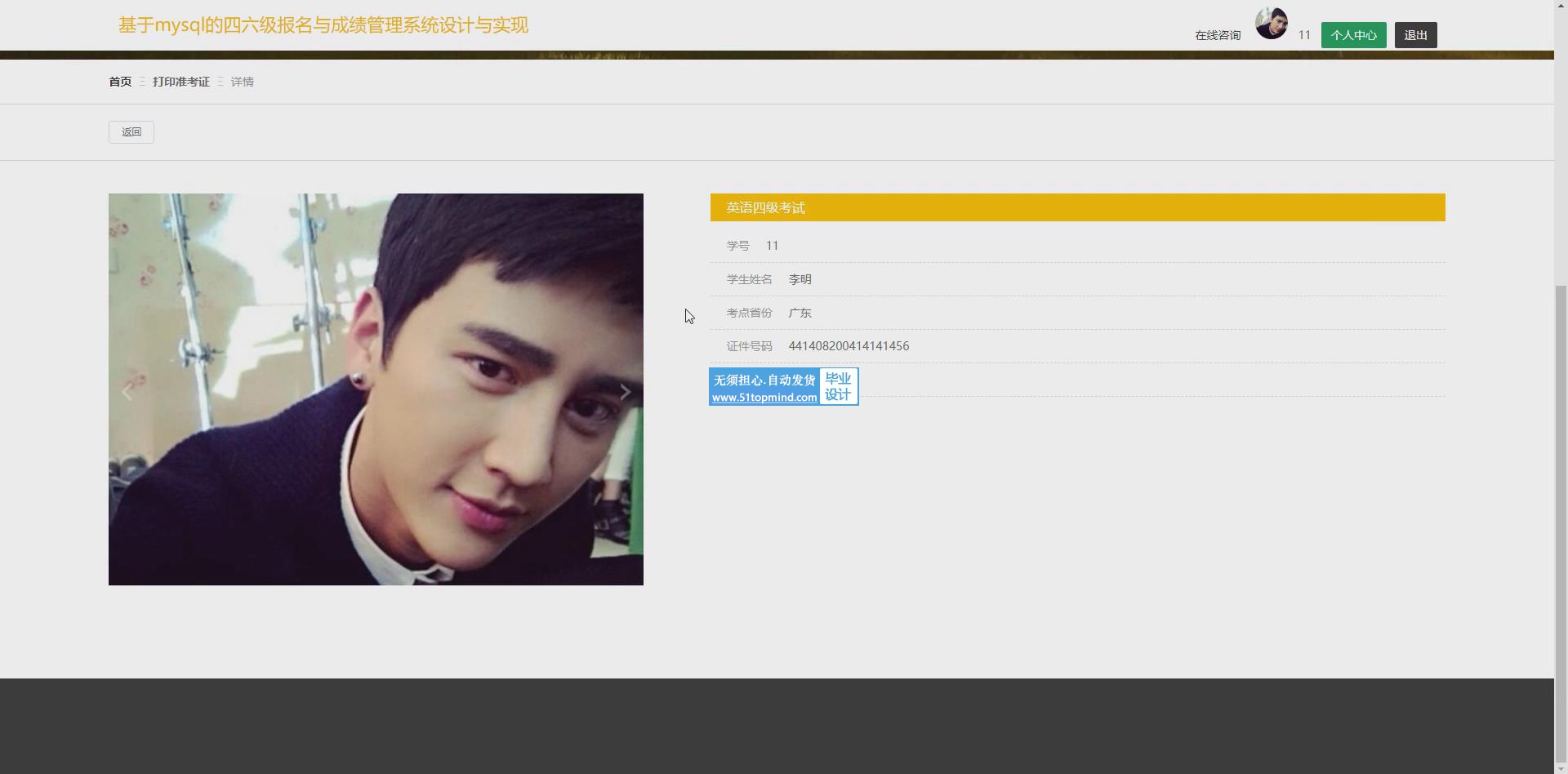Click the username 11 beside the avatar

pos(1304,35)
